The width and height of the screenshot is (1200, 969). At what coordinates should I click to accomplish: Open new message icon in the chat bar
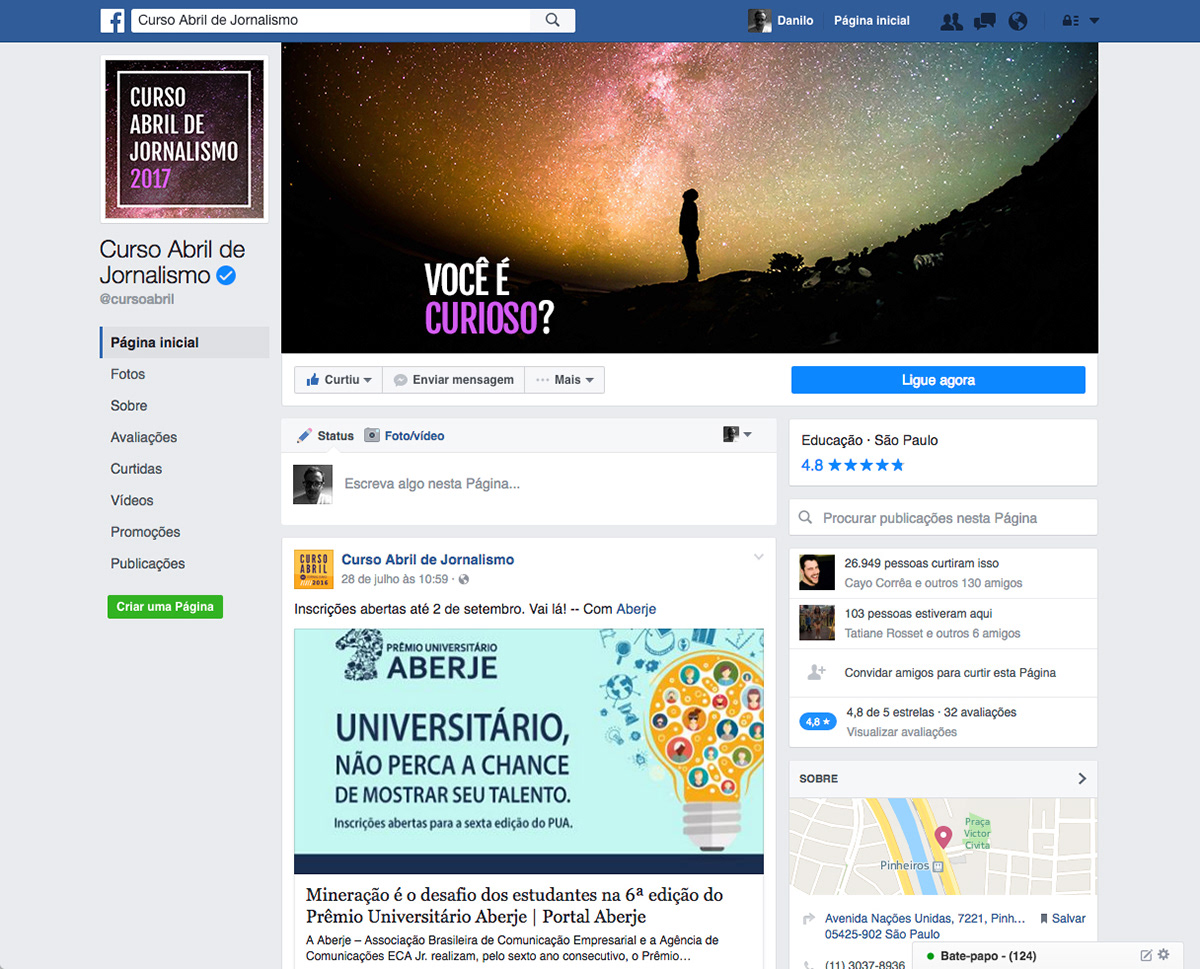tap(1146, 955)
